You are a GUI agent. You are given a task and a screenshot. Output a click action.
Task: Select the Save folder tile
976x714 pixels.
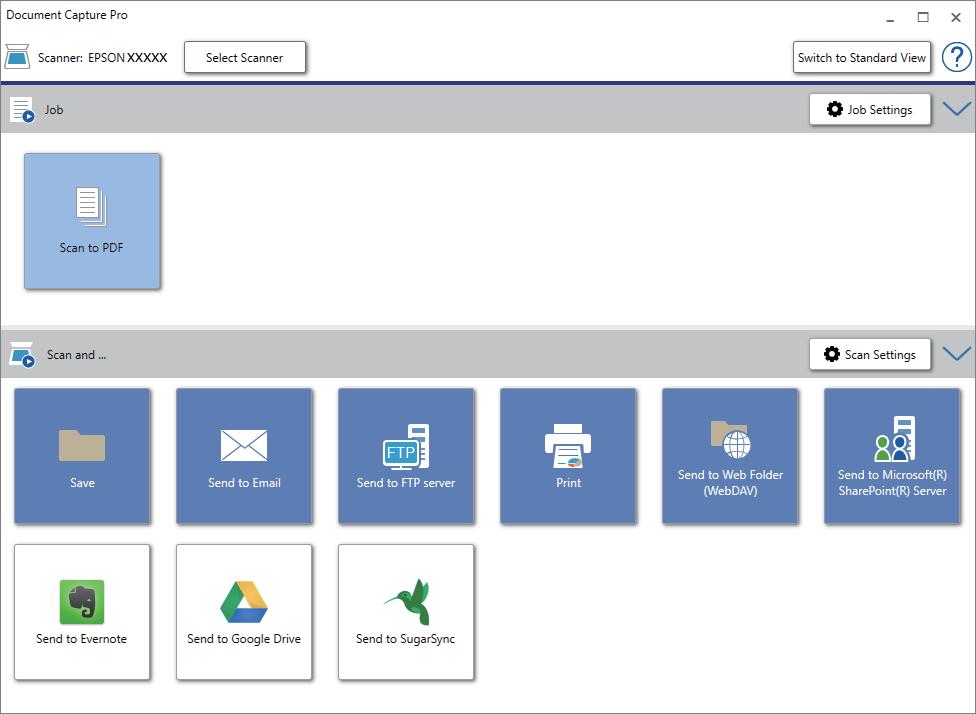[82, 456]
